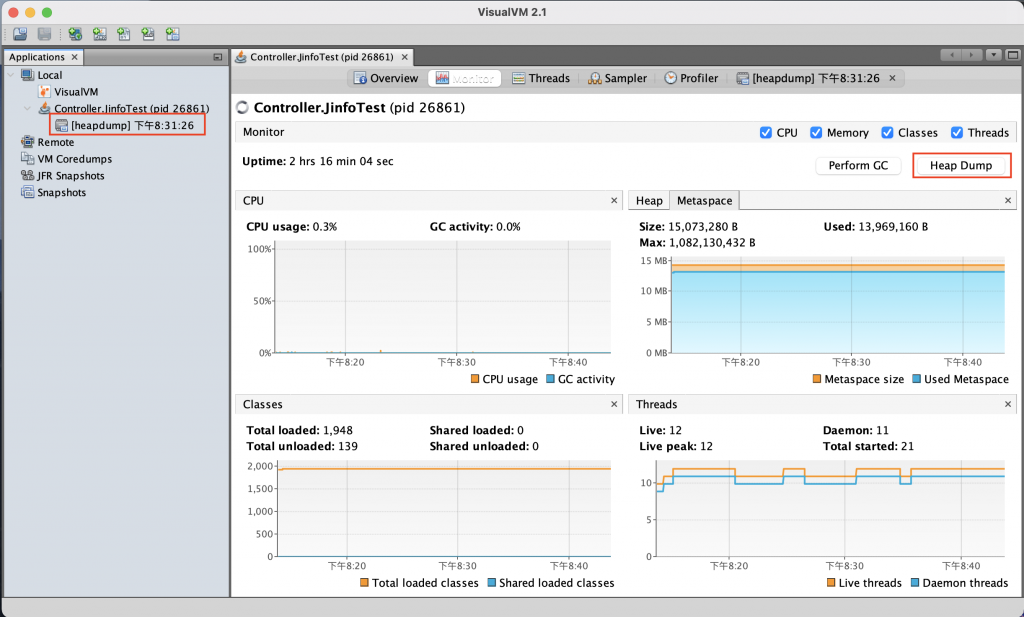Maximize the editor window with the top-right icon
The width and height of the screenshot is (1024, 617).
tap(1013, 55)
